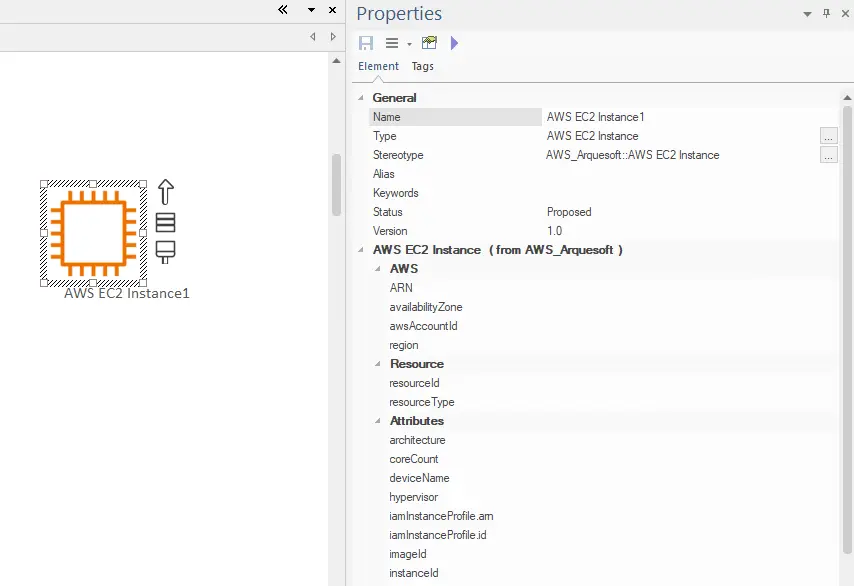Viewport: 854px width, 586px height.
Task: Click the purple play arrow icon
Action: (454, 43)
